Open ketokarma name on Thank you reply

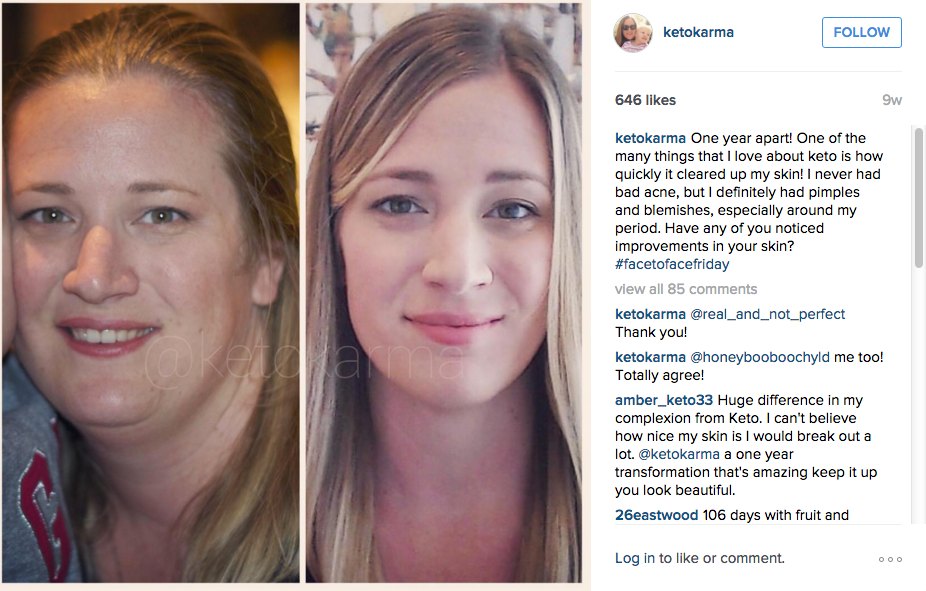click(650, 314)
